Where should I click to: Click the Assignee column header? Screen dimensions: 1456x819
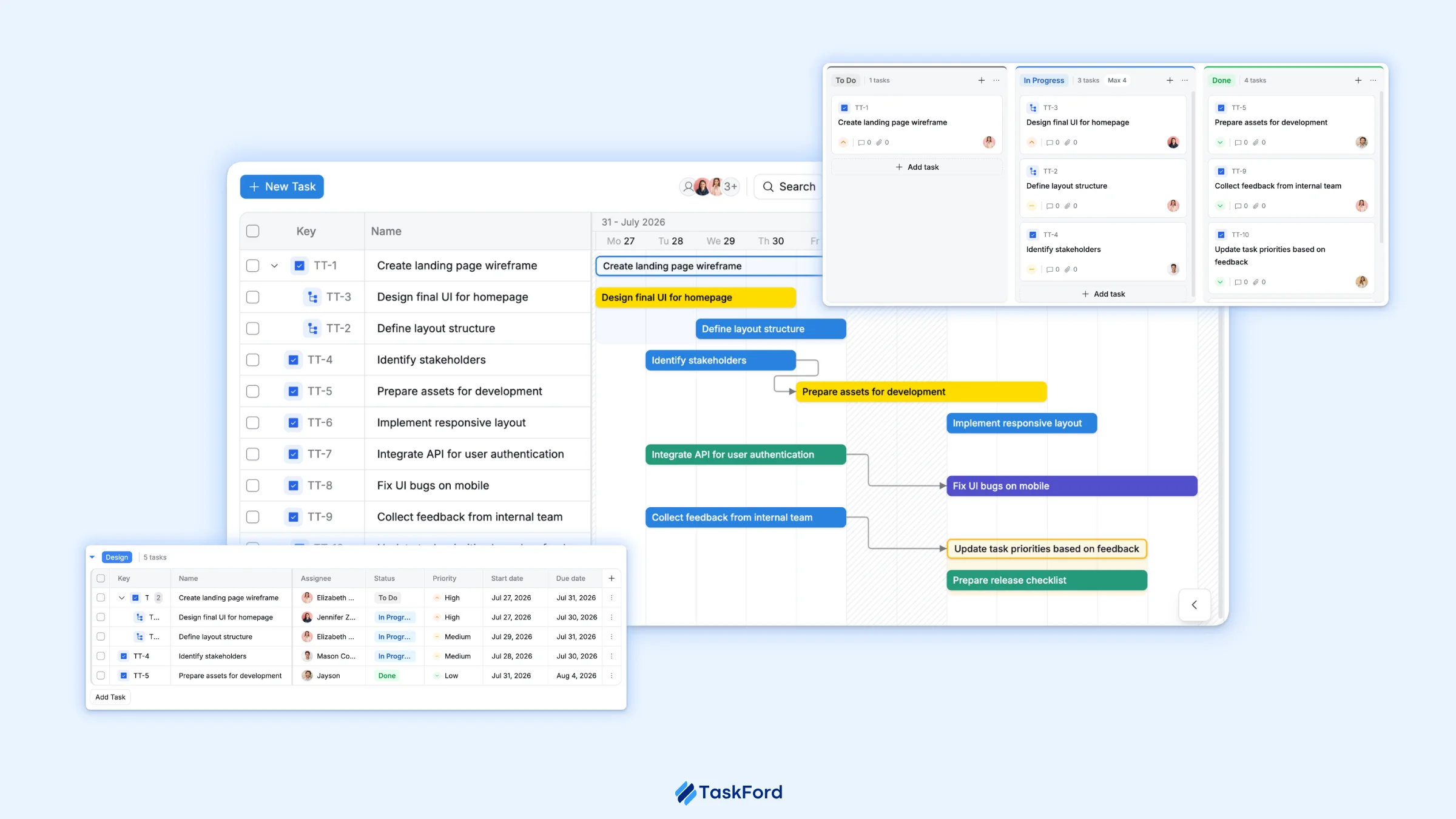[x=316, y=578]
